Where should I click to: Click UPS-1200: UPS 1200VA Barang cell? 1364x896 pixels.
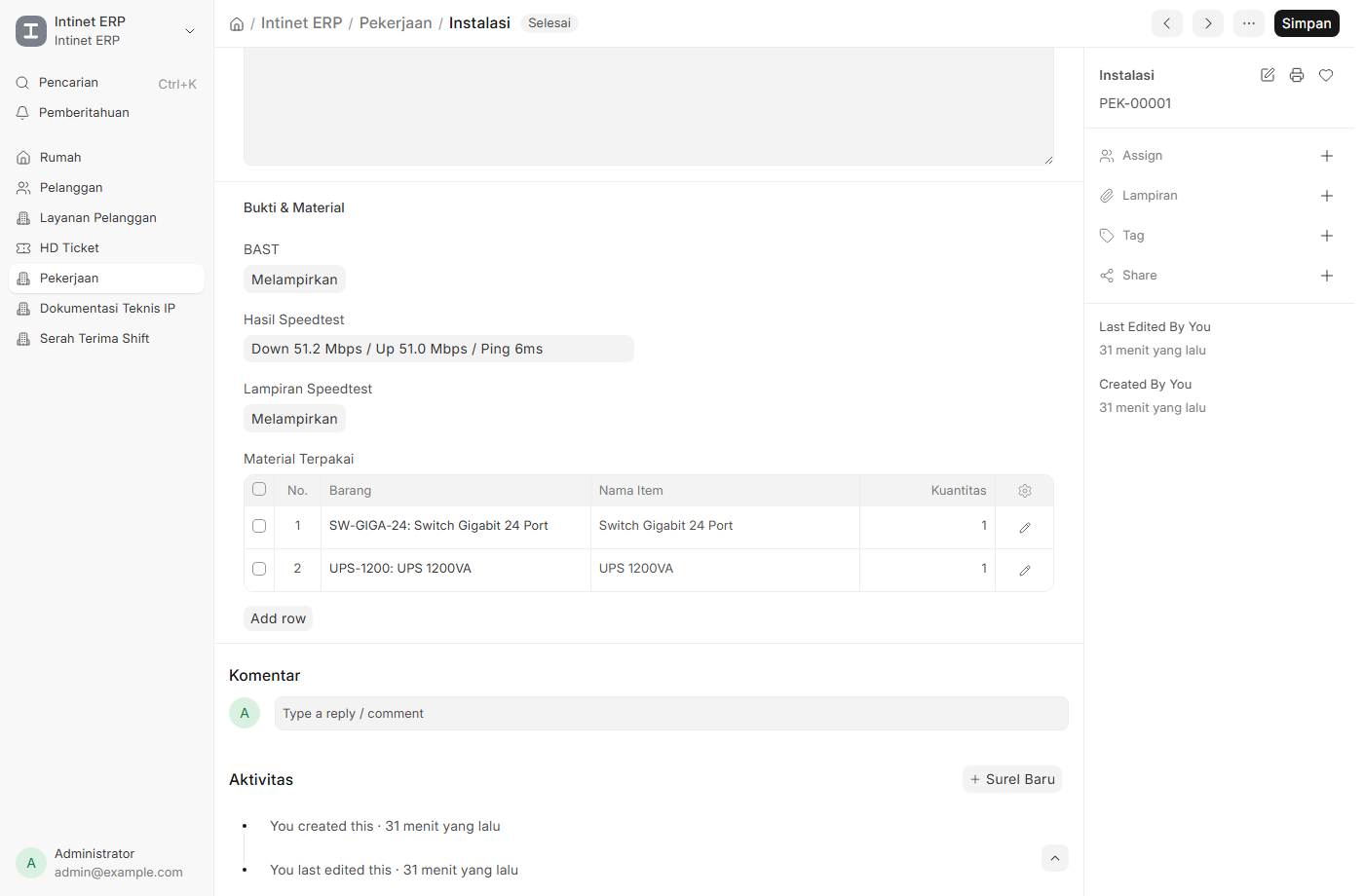click(456, 570)
